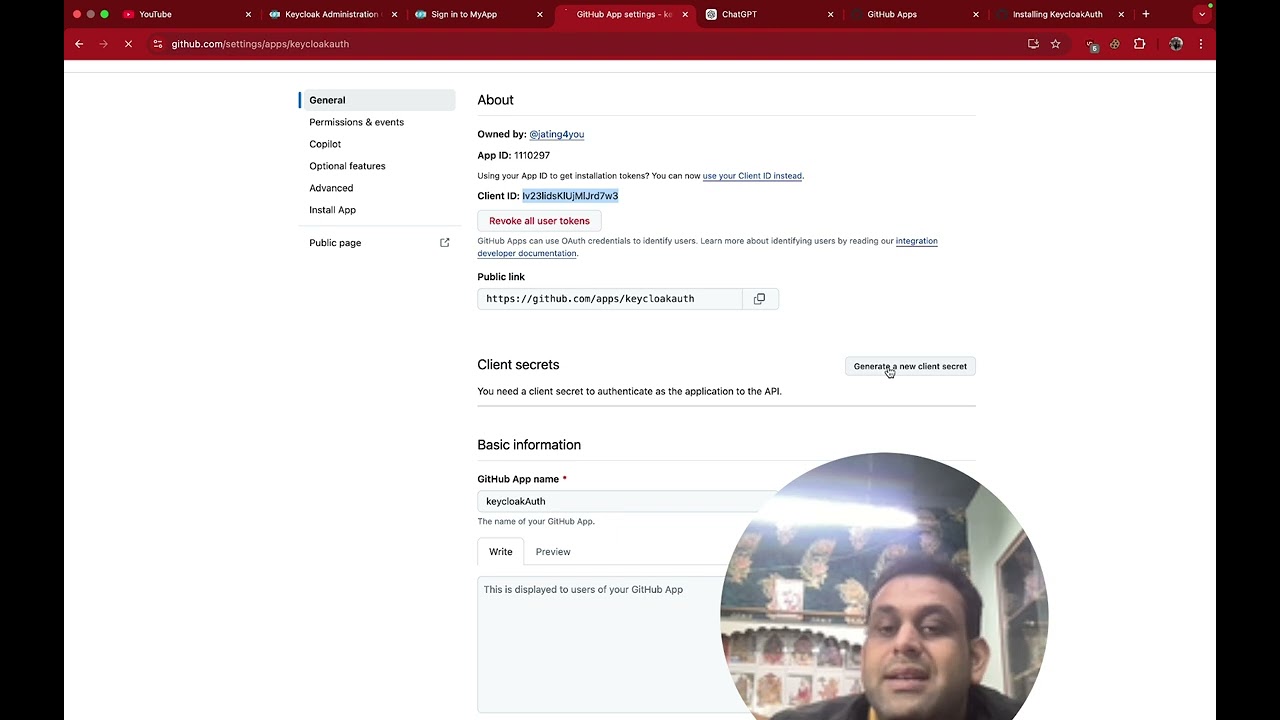Screen dimensions: 1280x720
Task: Click the external link icon beside Public page
Action: coord(445,243)
